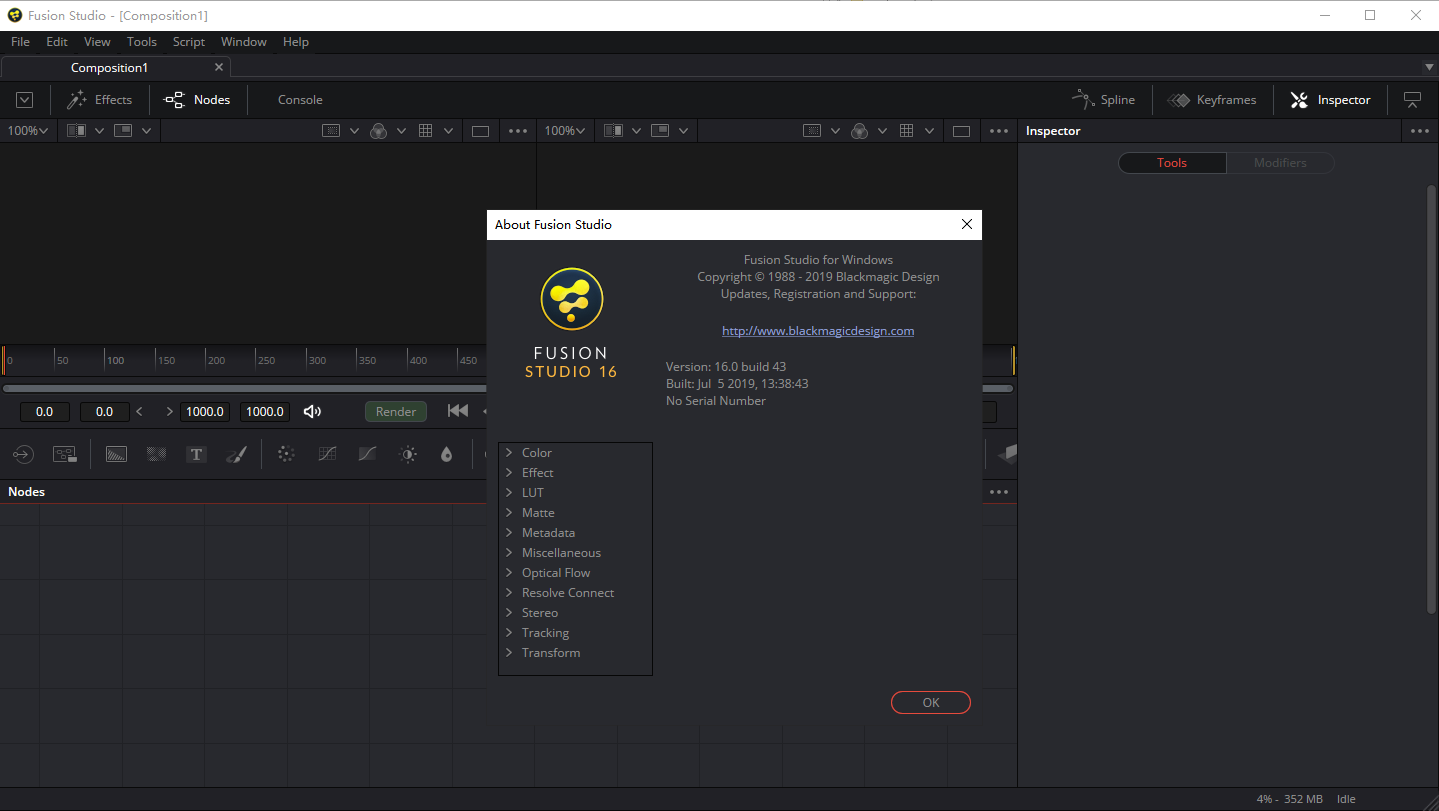Viewport: 1439px width, 811px height.
Task: Expand the Color category in About dialog
Action: [509, 453]
